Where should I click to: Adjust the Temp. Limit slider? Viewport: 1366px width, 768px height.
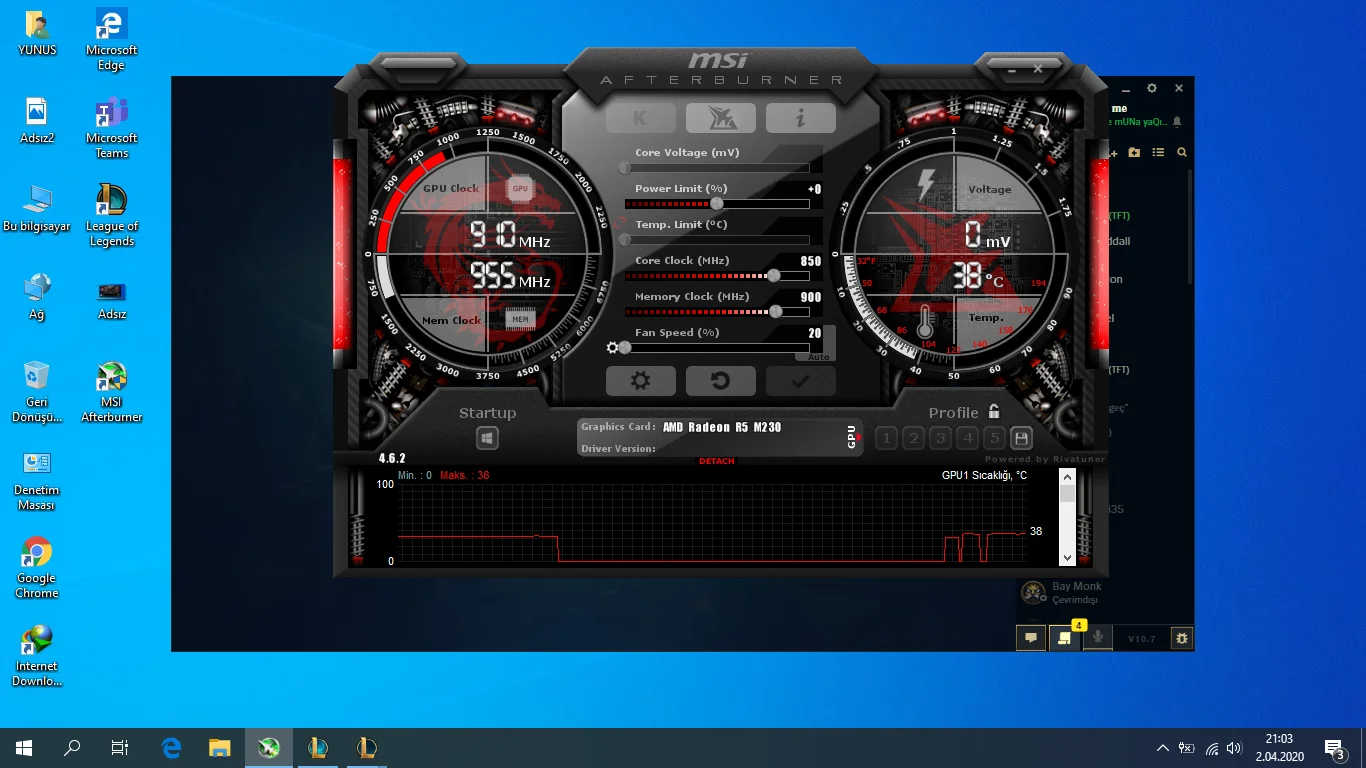tap(717, 240)
